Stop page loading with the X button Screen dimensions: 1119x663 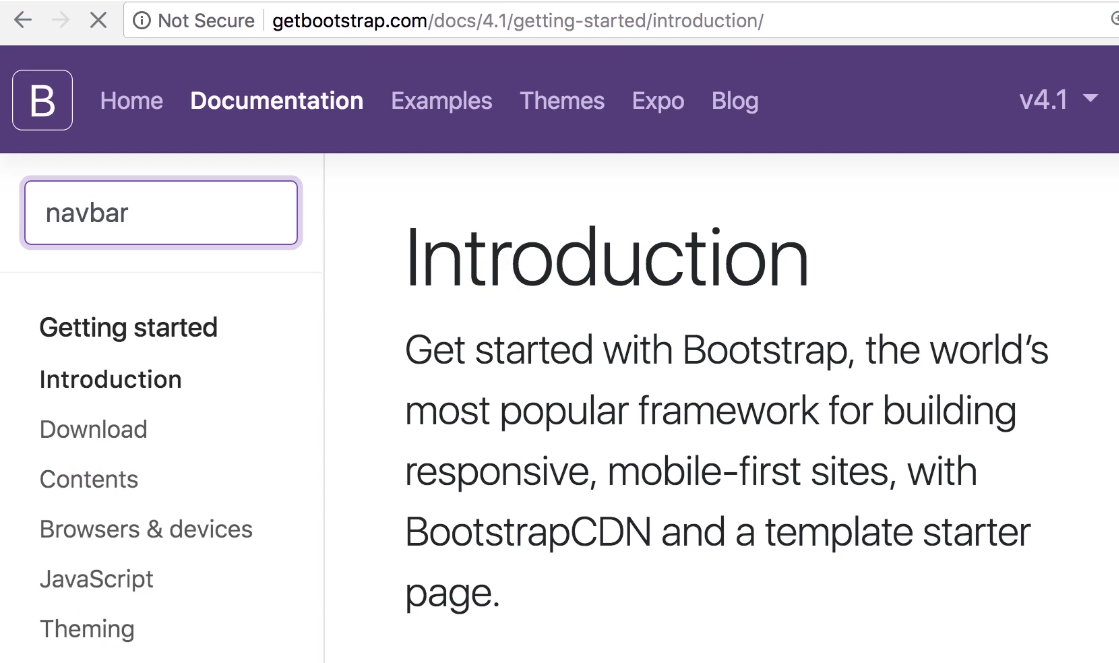point(98,20)
